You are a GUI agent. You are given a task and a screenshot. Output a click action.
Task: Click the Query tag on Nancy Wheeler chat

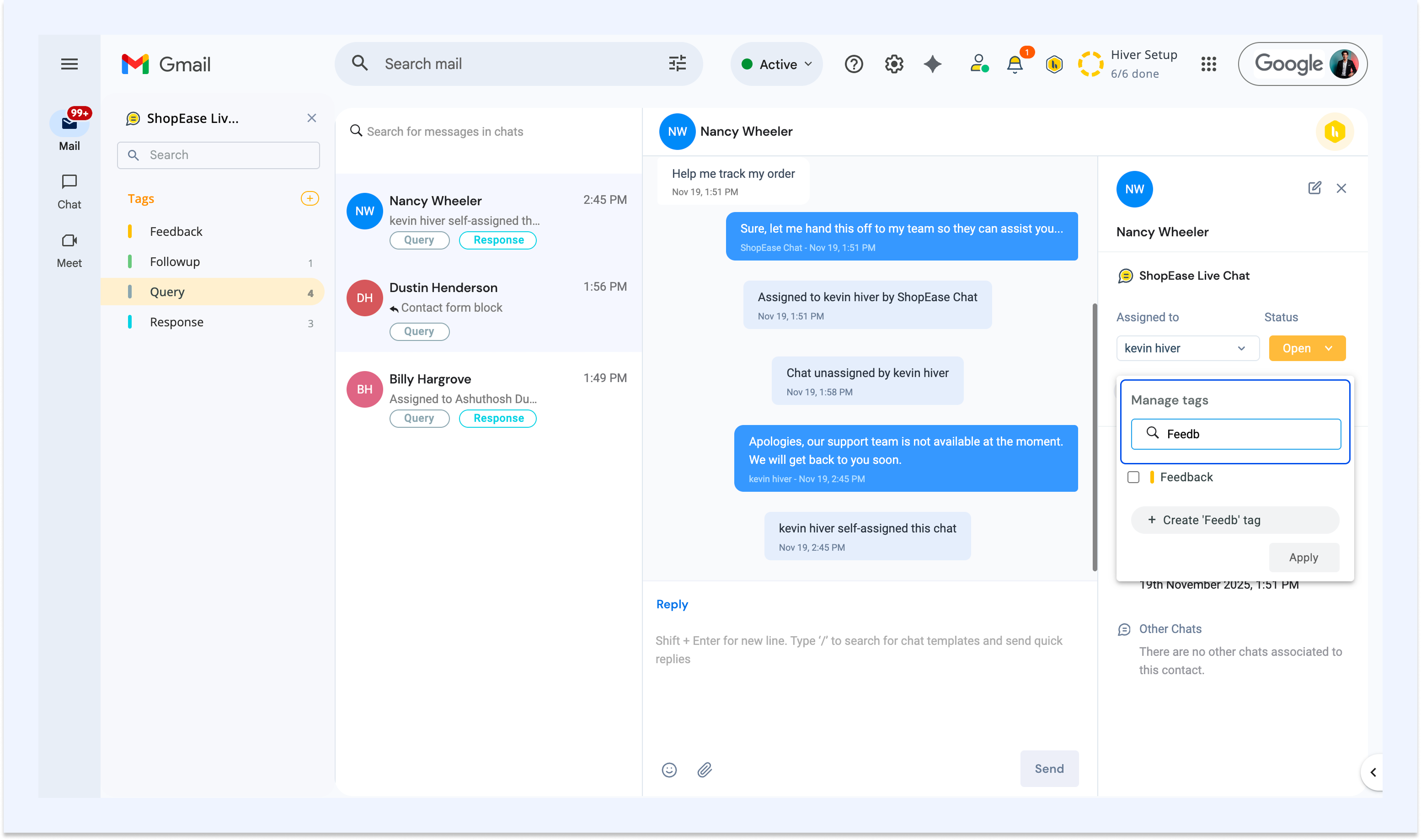[x=419, y=240]
